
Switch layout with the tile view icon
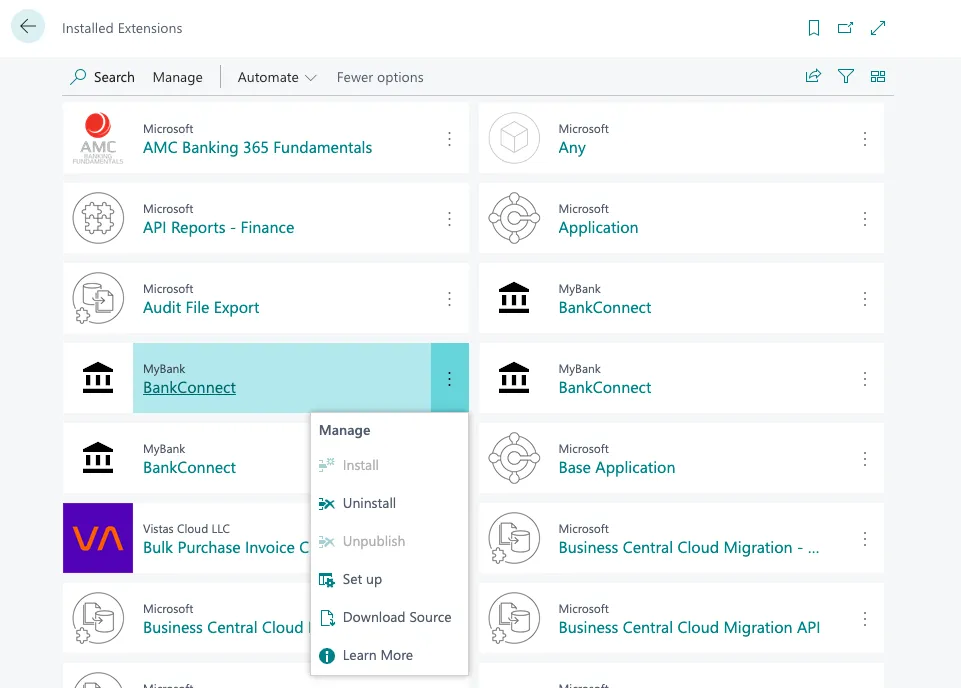[x=878, y=76]
